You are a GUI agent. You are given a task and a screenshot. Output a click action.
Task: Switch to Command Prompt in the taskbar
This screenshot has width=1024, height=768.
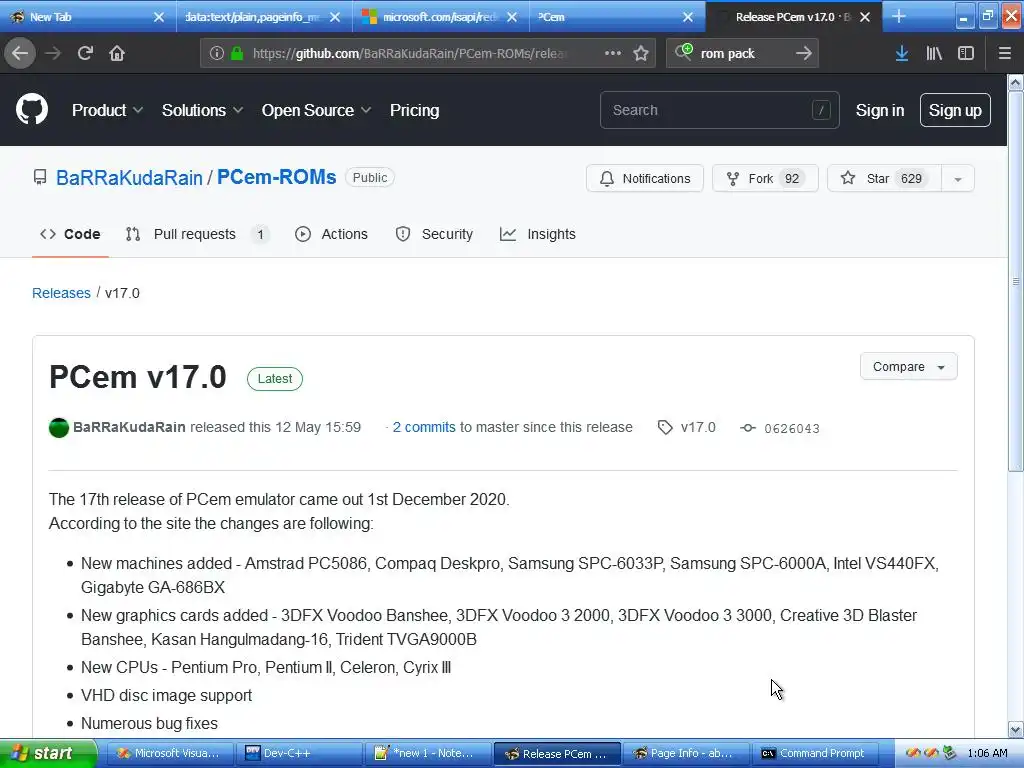[814, 753]
